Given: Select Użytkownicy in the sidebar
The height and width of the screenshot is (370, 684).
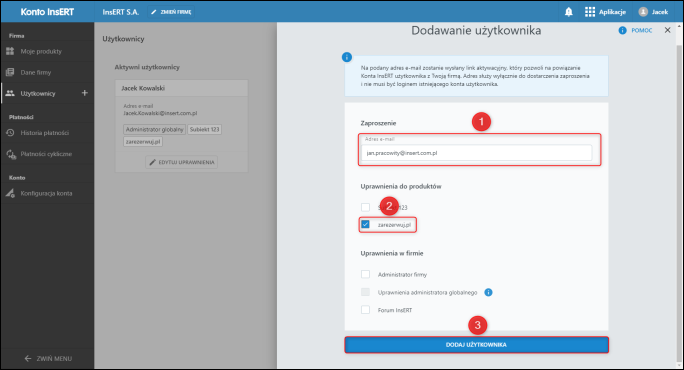Looking at the screenshot, I should point(38,93).
